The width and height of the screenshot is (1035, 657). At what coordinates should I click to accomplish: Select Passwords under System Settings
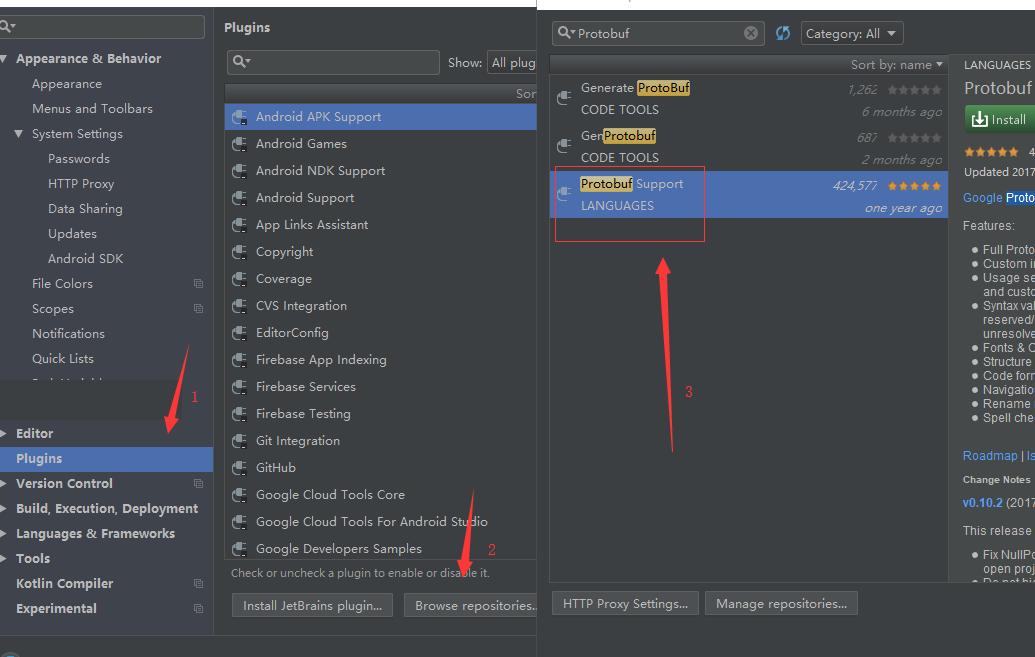tap(79, 159)
